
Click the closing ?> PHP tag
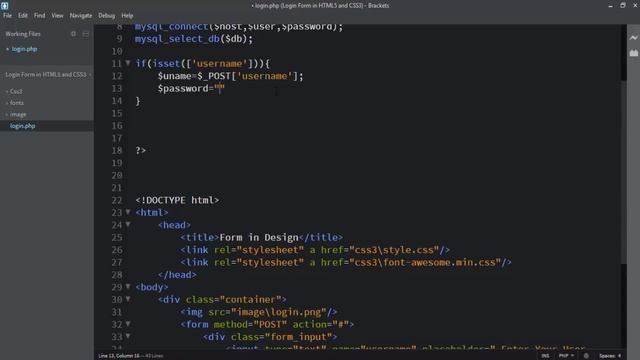pos(140,151)
